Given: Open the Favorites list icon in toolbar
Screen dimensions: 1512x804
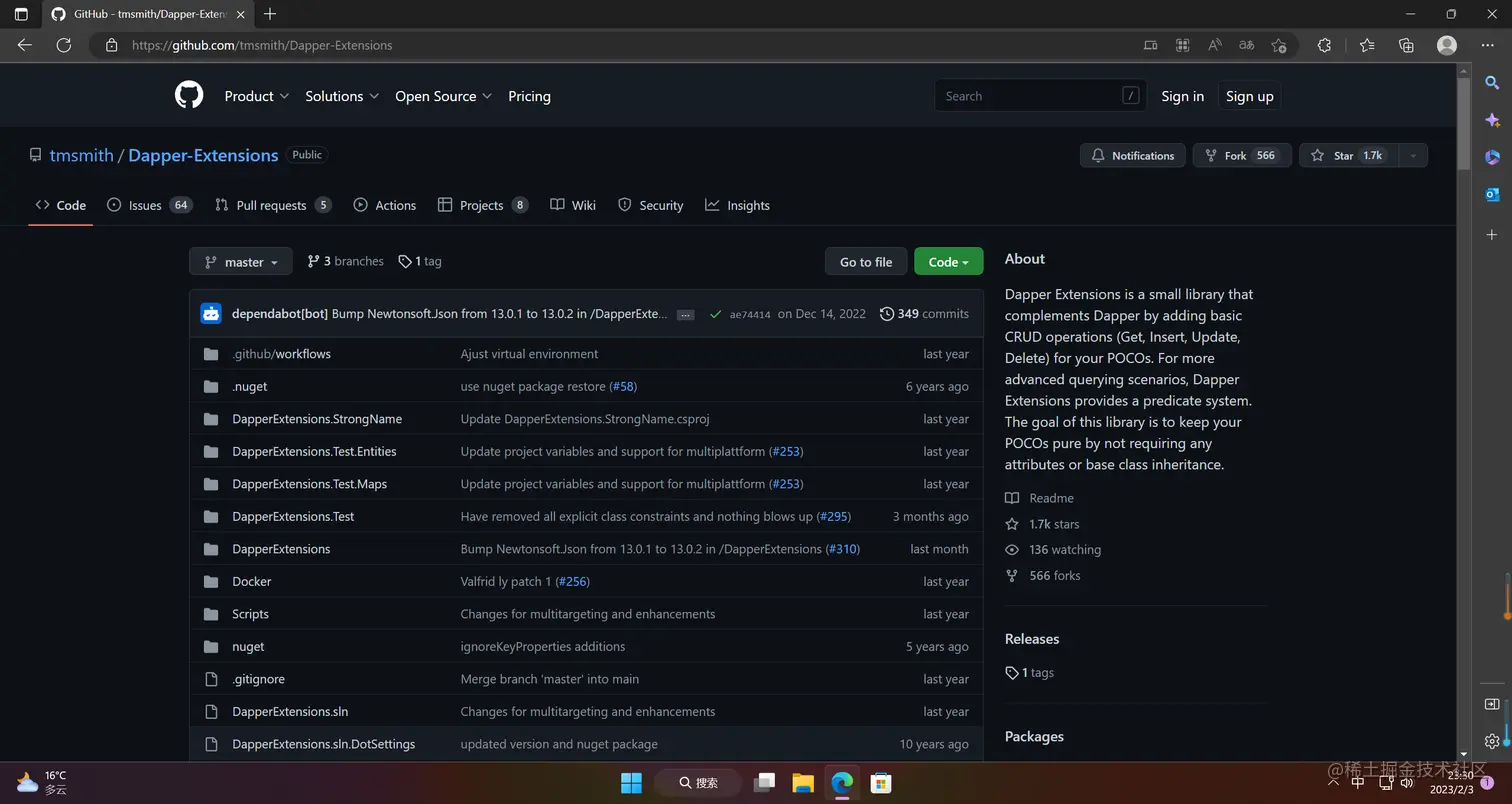Looking at the screenshot, I should [x=1367, y=45].
